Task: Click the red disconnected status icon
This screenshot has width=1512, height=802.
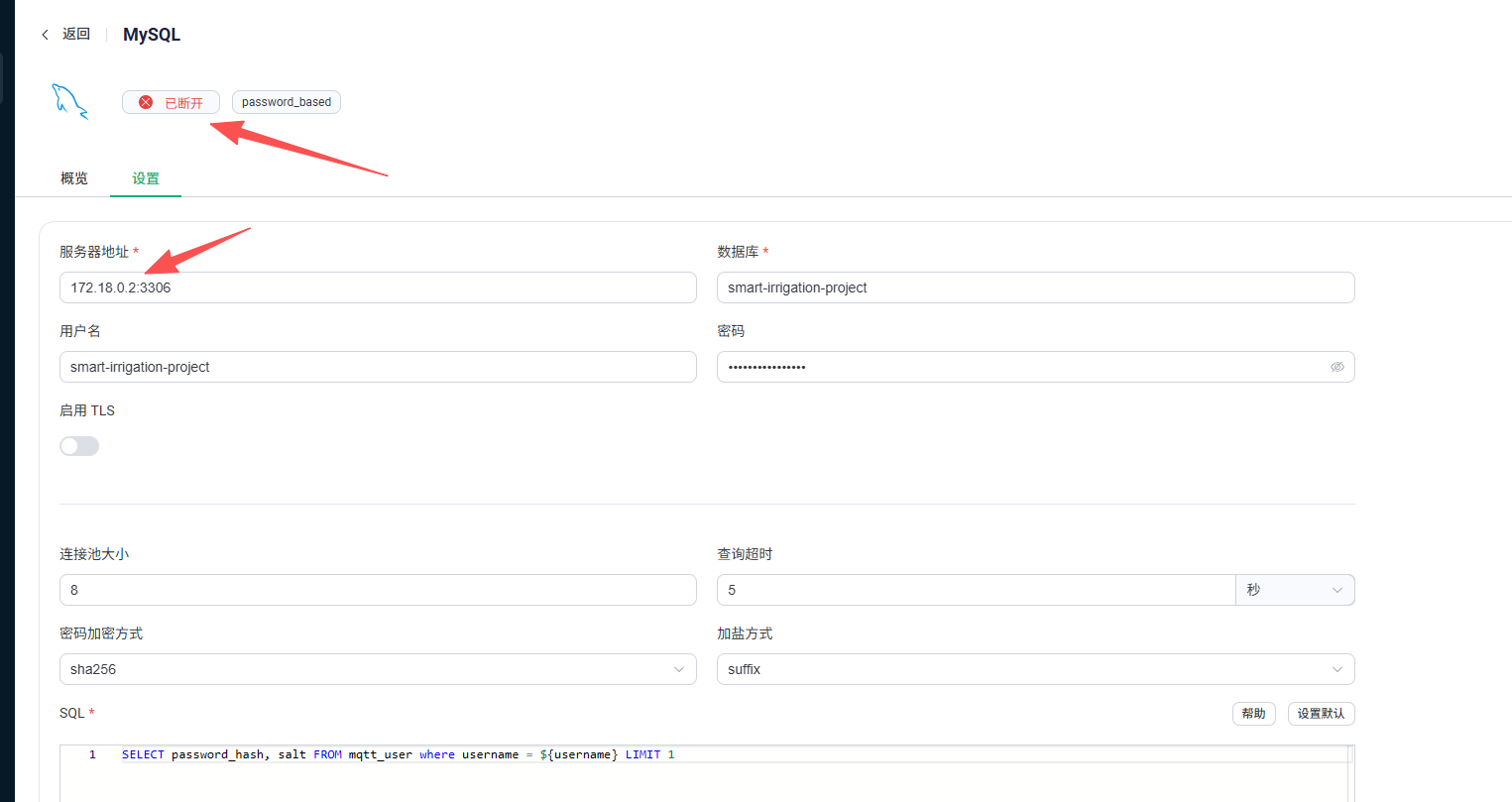Action: coord(146,102)
